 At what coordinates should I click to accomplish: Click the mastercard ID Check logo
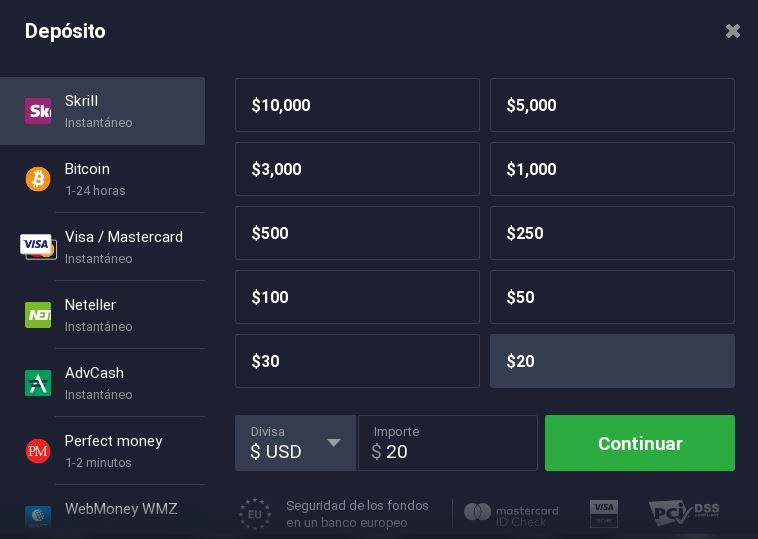point(511,514)
